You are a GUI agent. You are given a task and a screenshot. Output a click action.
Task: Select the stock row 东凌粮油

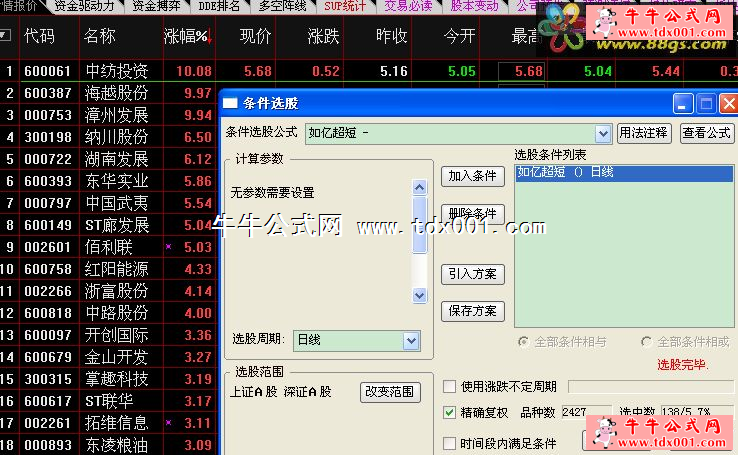[x=117, y=445]
